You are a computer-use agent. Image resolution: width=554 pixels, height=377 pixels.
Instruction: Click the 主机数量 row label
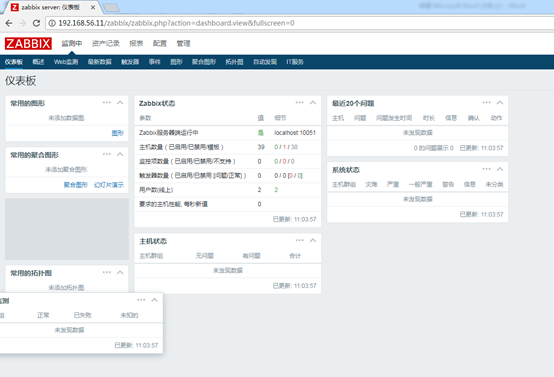point(181,147)
